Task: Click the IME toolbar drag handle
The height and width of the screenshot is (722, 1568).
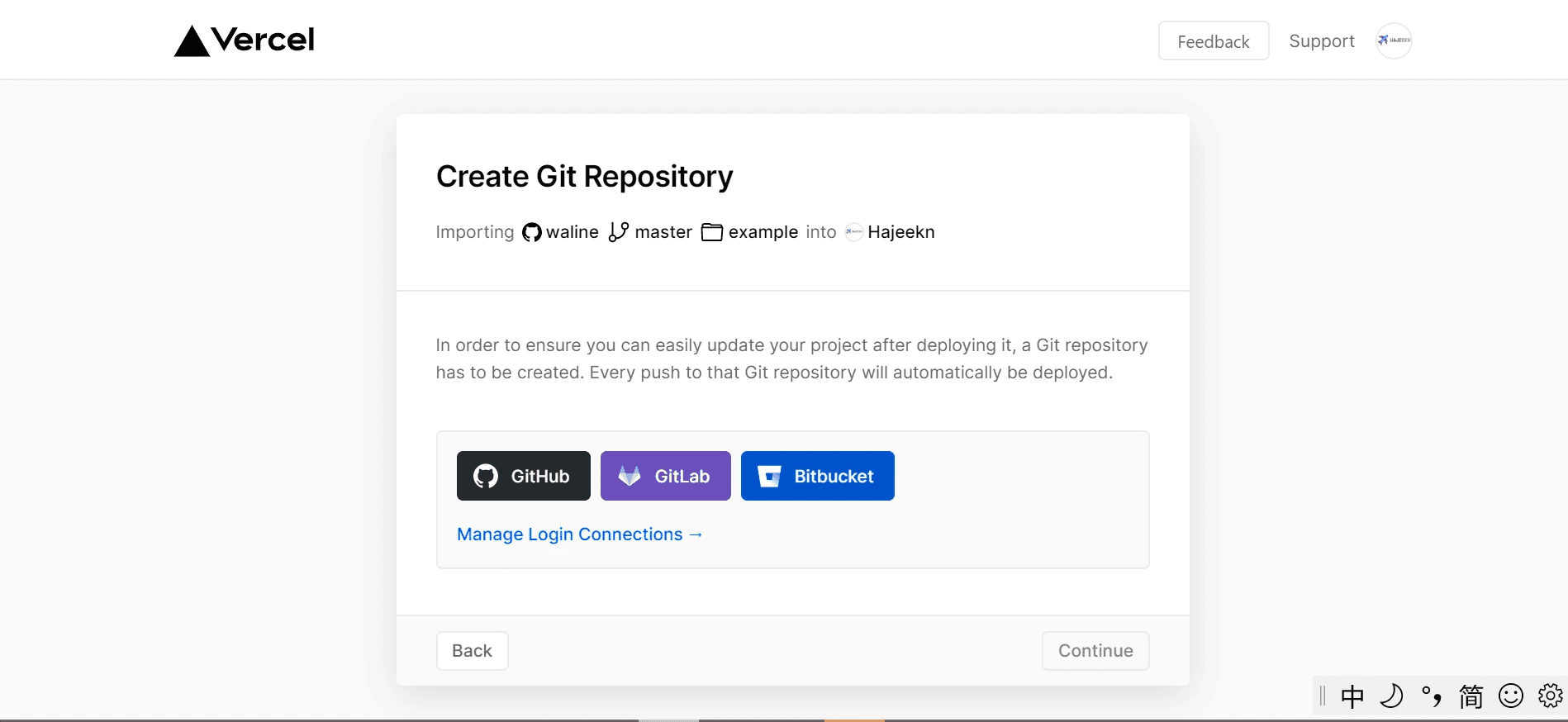Action: [1323, 696]
